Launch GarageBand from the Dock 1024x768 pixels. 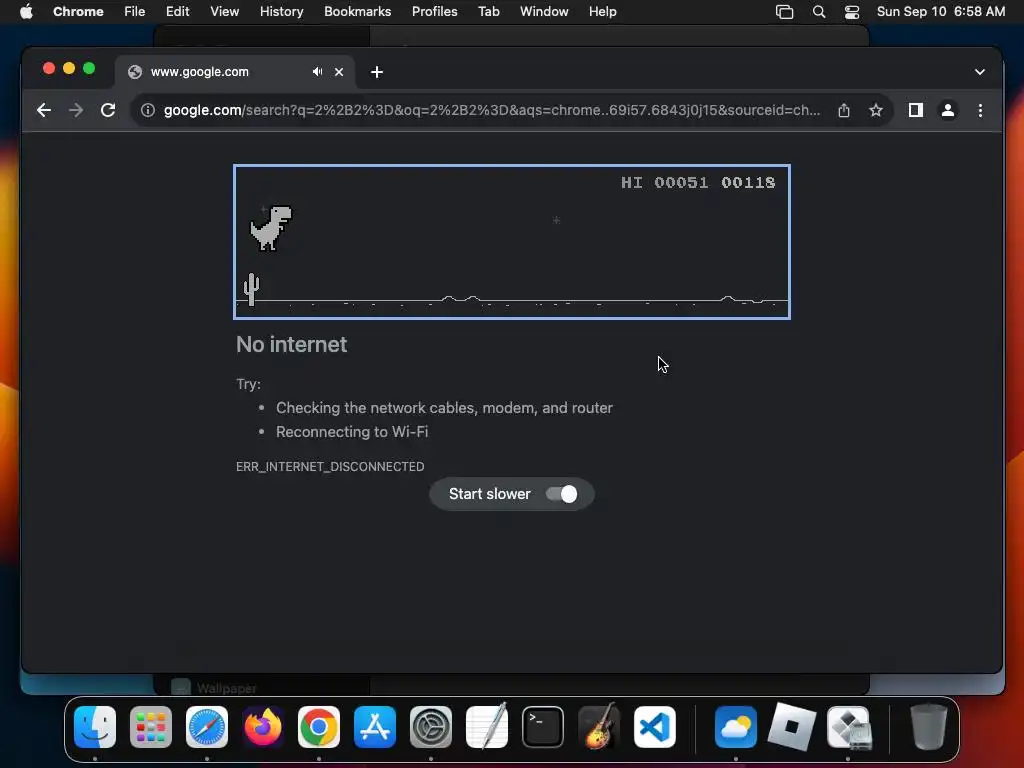pyautogui.click(x=599, y=727)
